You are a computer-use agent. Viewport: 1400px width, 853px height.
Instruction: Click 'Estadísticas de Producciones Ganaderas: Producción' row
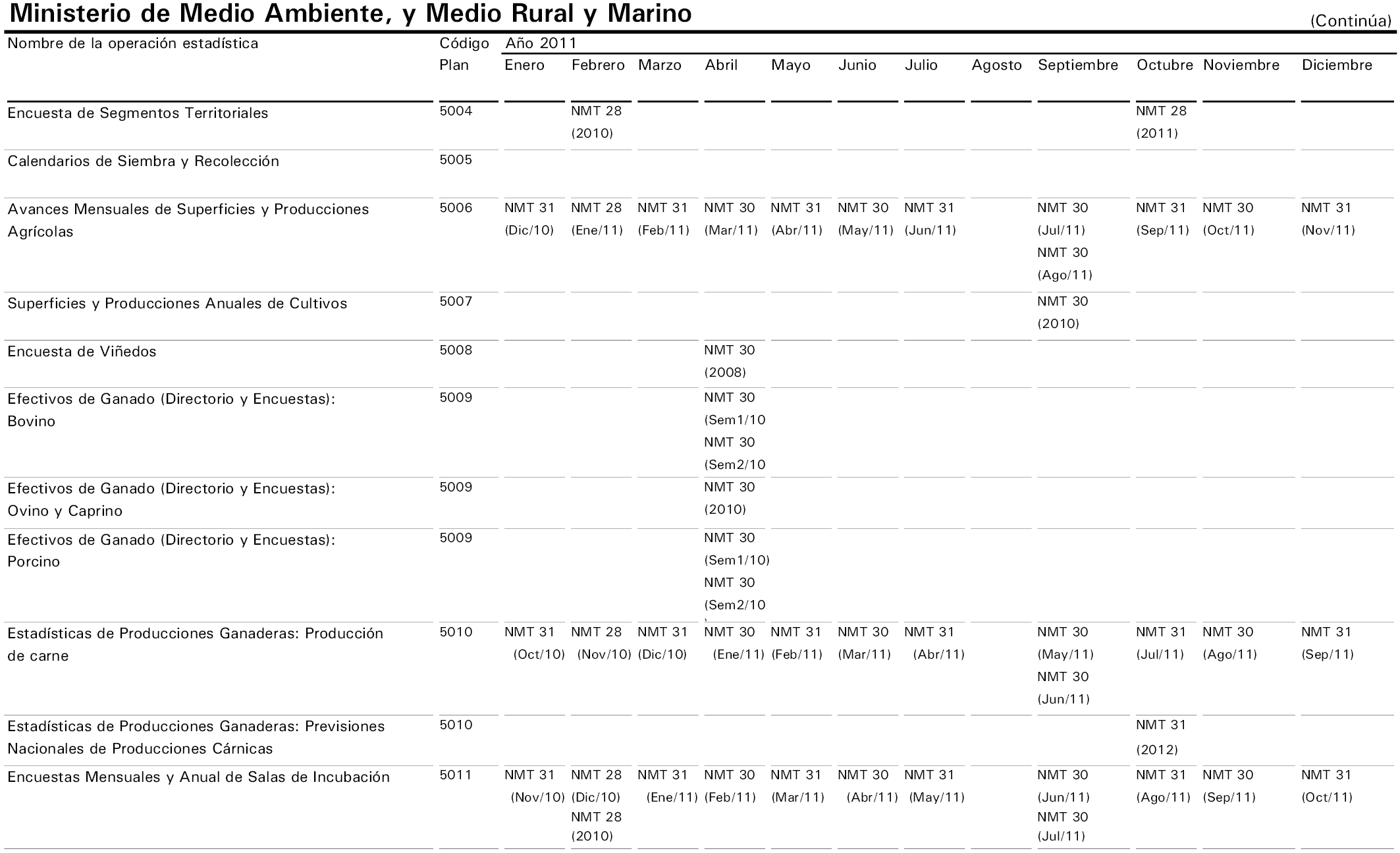click(196, 634)
